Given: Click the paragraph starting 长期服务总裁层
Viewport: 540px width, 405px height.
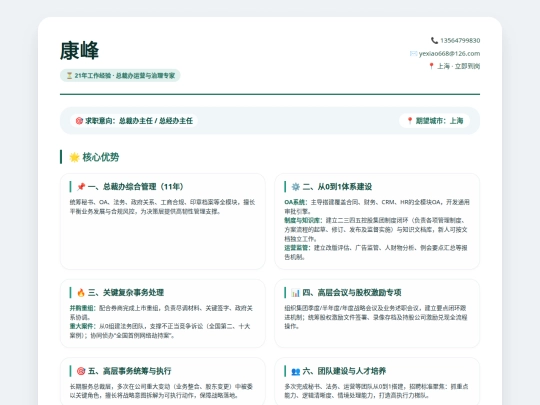Looking at the screenshot, I should coord(162,391).
